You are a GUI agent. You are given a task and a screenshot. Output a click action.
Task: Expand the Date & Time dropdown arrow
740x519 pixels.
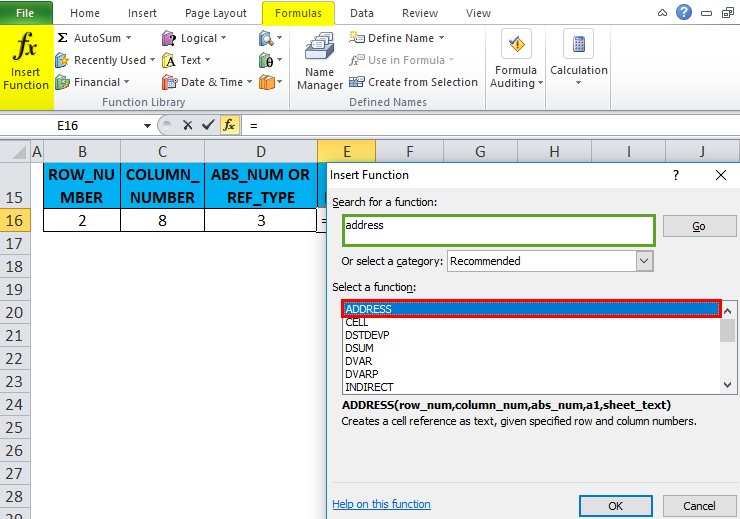tap(249, 82)
